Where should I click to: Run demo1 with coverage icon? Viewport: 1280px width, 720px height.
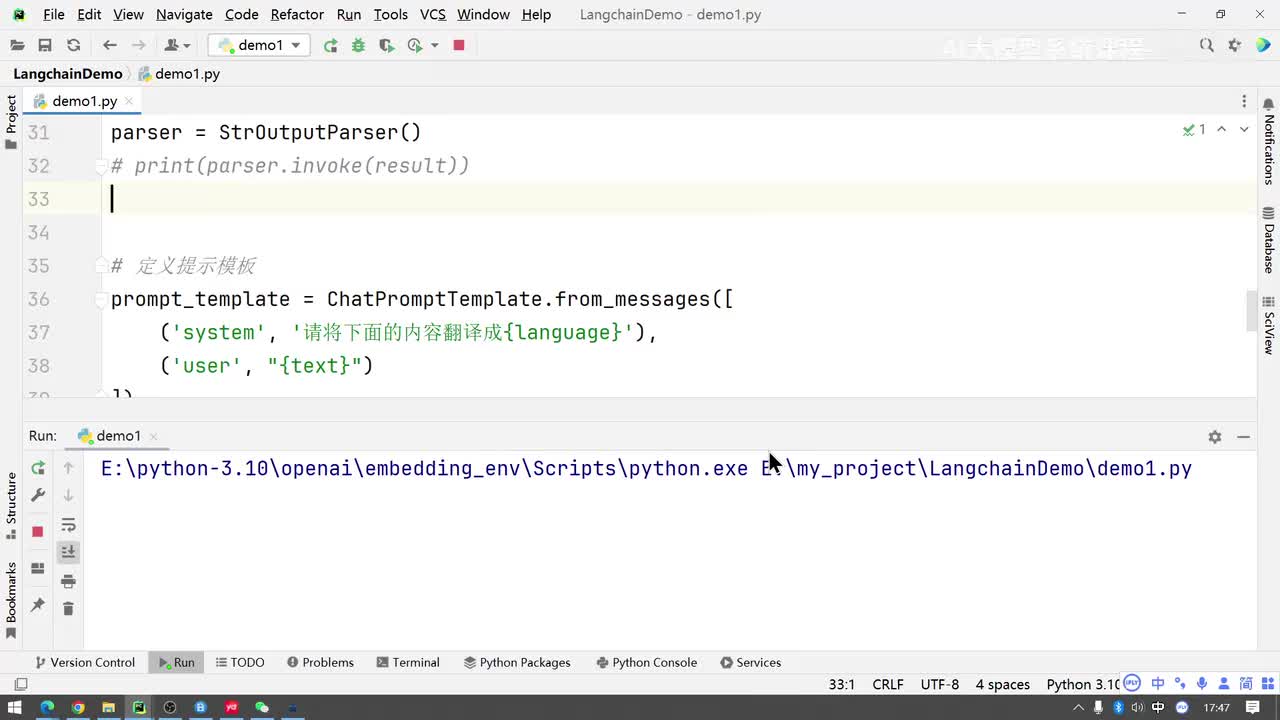387,45
